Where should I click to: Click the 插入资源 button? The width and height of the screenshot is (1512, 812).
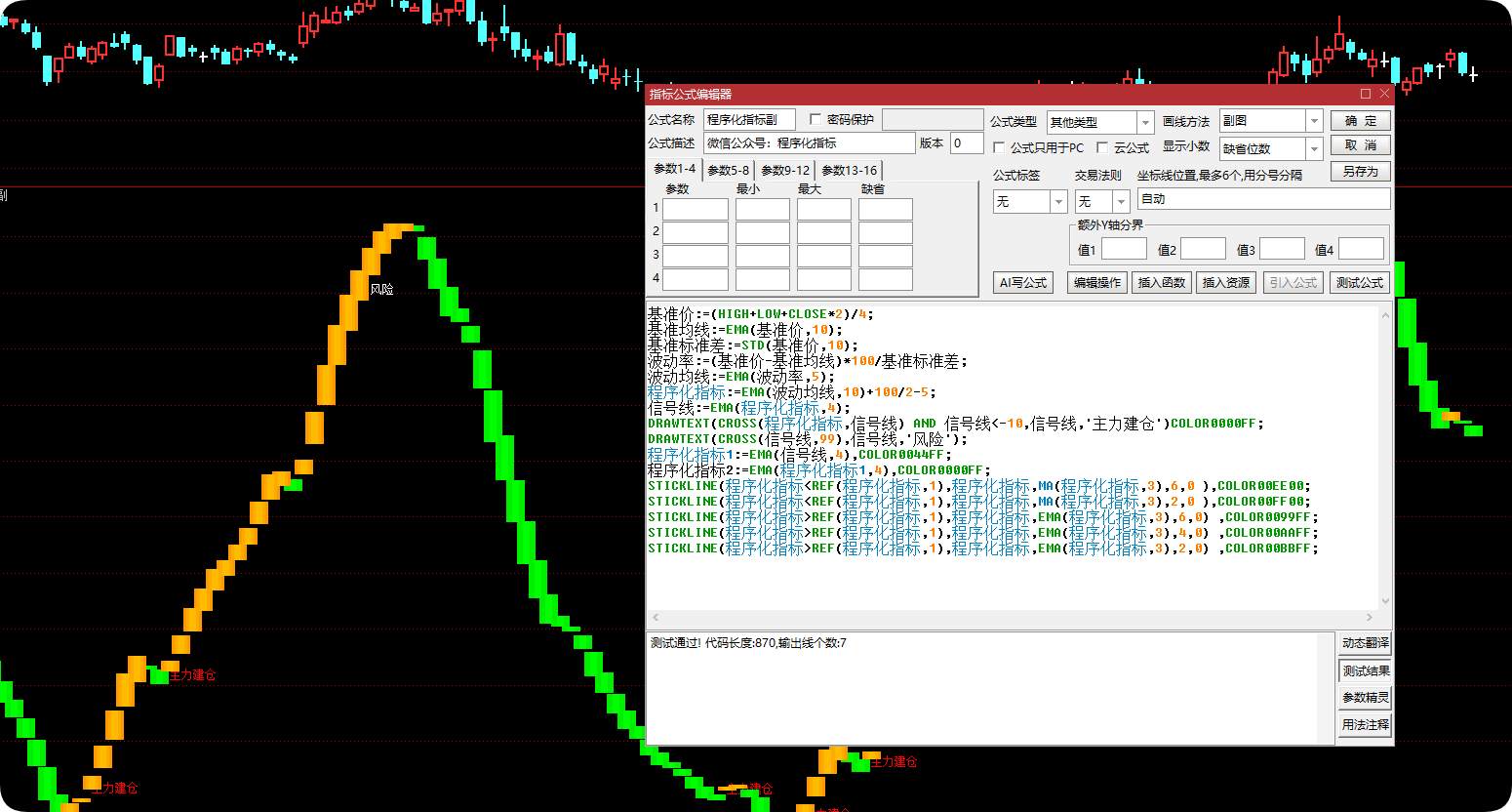pyautogui.click(x=1226, y=282)
